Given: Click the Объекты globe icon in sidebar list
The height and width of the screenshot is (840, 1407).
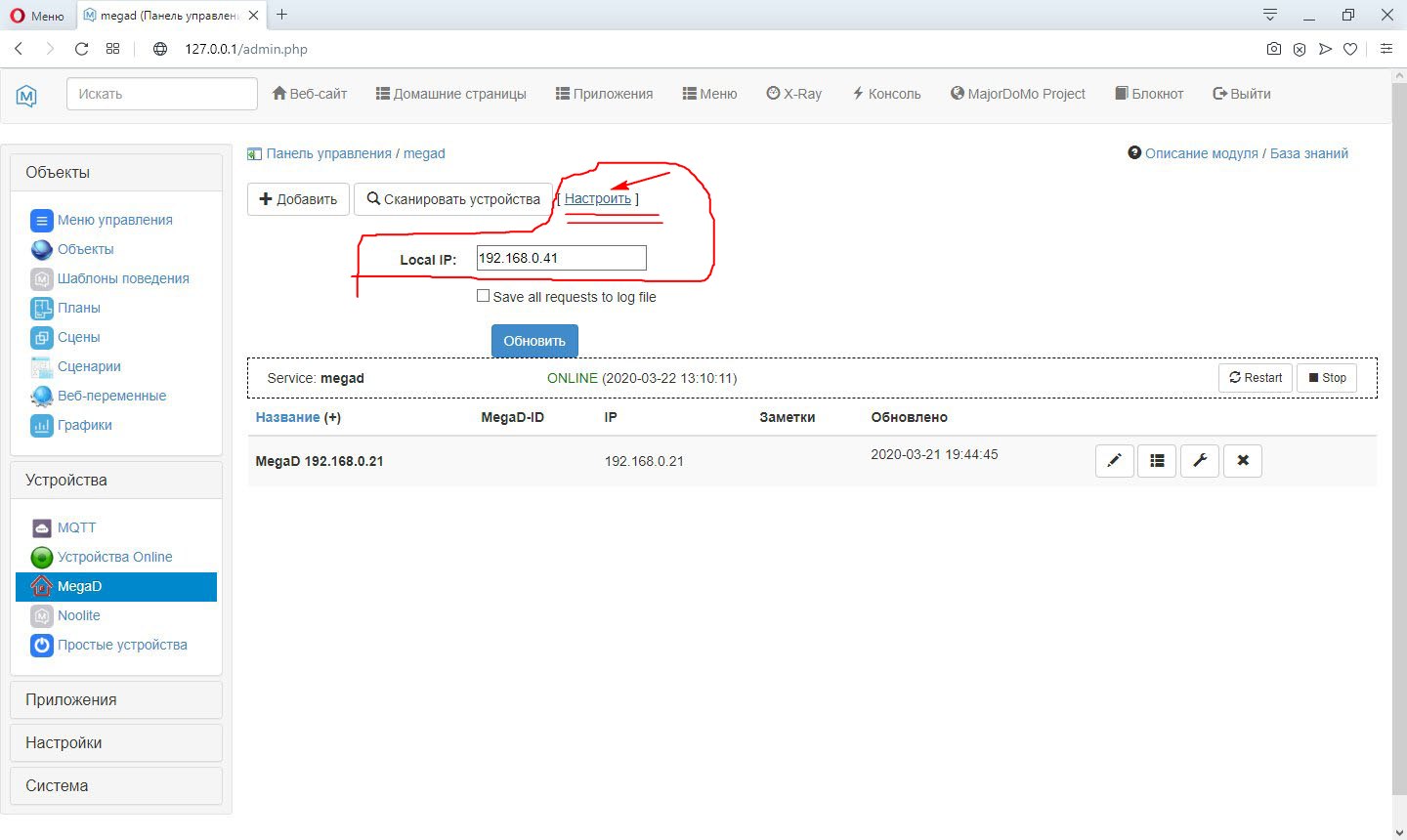Looking at the screenshot, I should 41,249.
